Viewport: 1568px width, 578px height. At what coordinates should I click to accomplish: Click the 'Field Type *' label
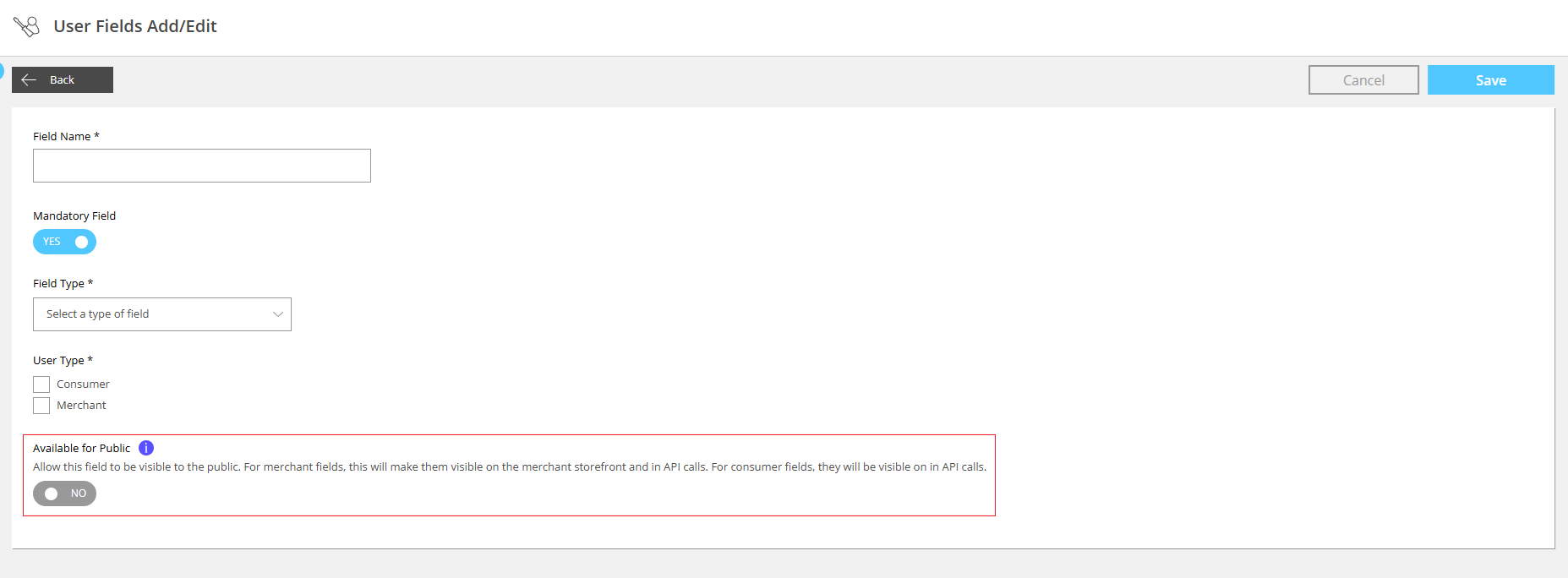[63, 283]
